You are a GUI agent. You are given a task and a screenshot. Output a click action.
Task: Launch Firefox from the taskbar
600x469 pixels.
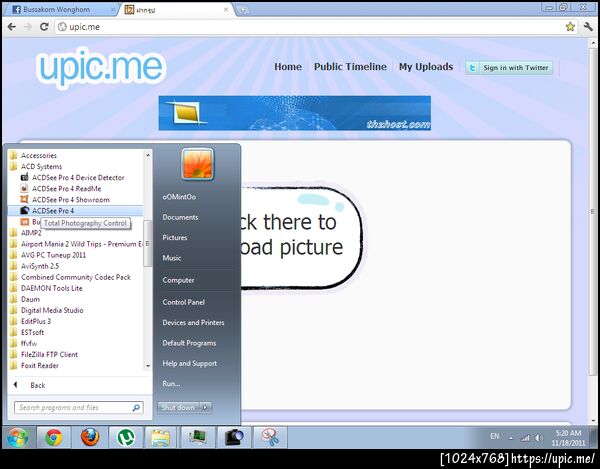(x=90, y=437)
